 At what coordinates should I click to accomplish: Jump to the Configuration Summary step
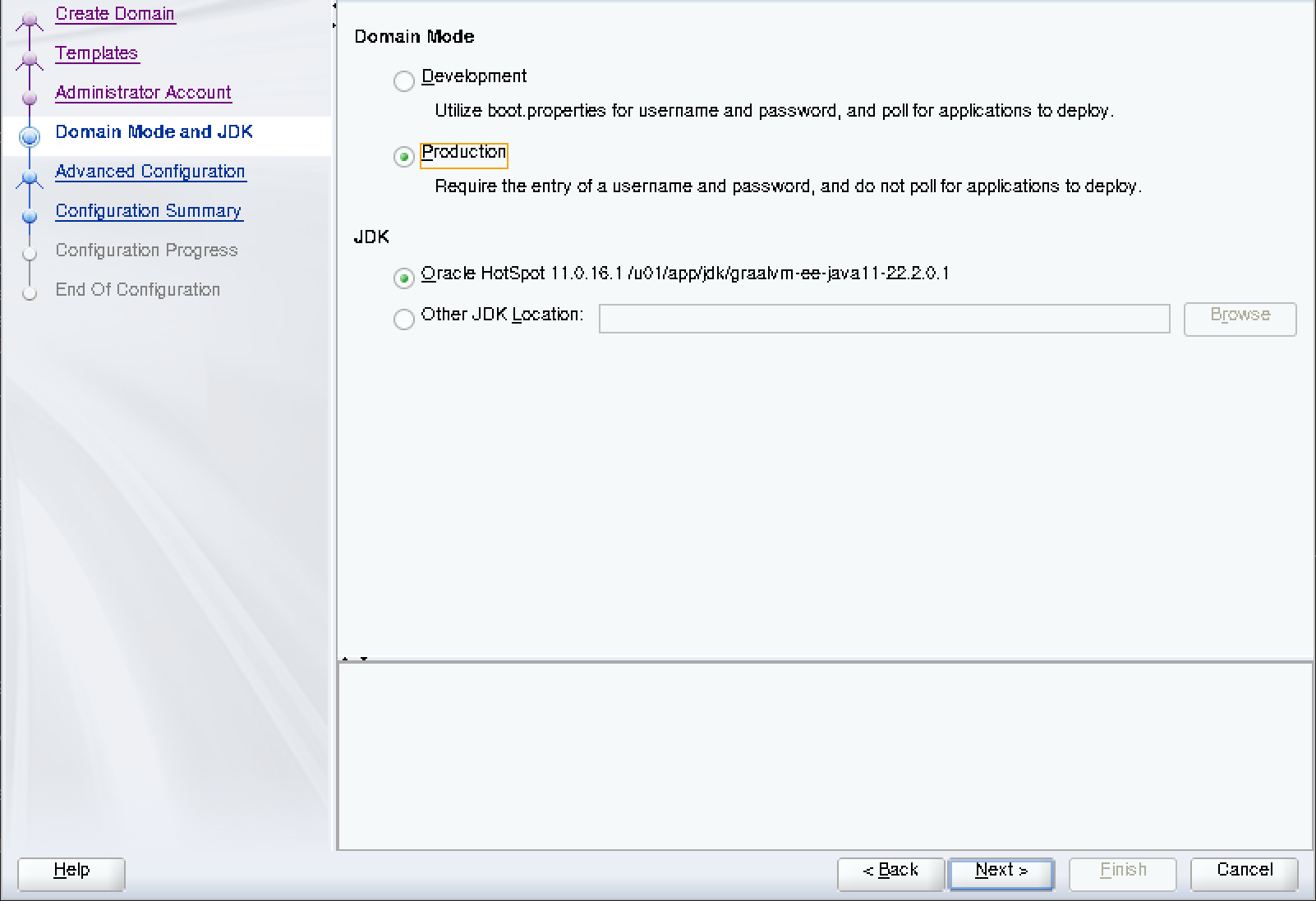coord(148,210)
